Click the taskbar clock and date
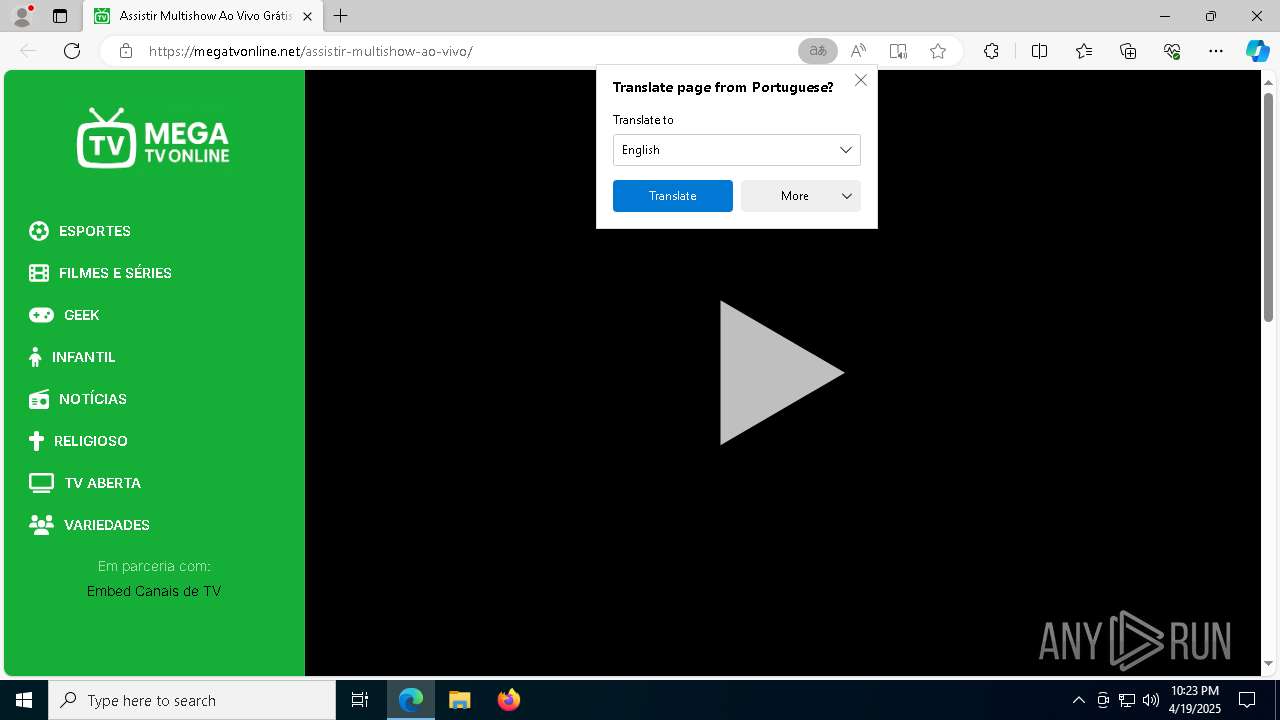Viewport: 1280px width, 720px height. click(1195, 700)
